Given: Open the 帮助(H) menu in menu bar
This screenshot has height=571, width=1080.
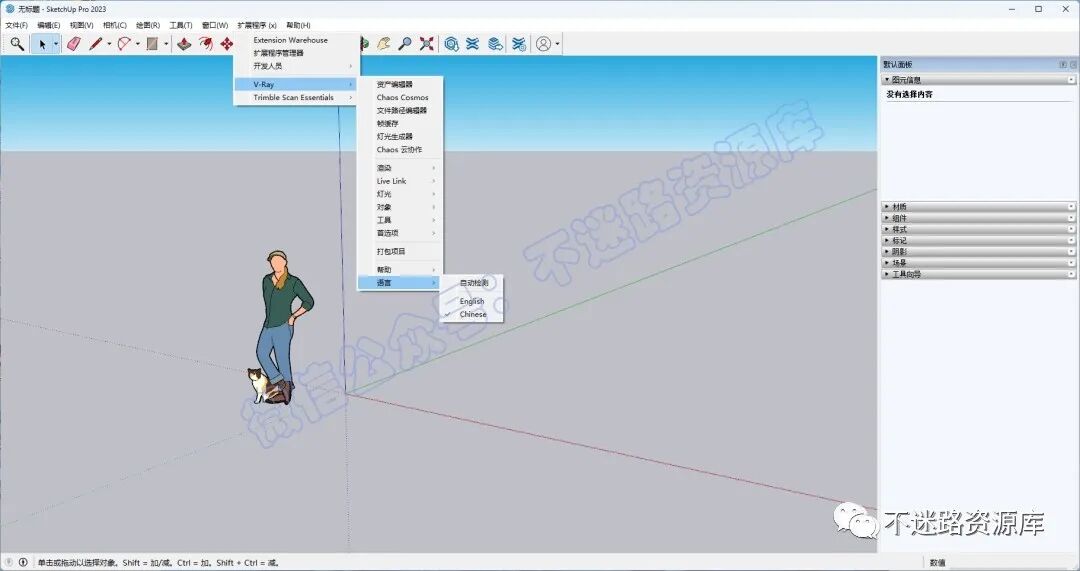Looking at the screenshot, I should pyautogui.click(x=298, y=25).
